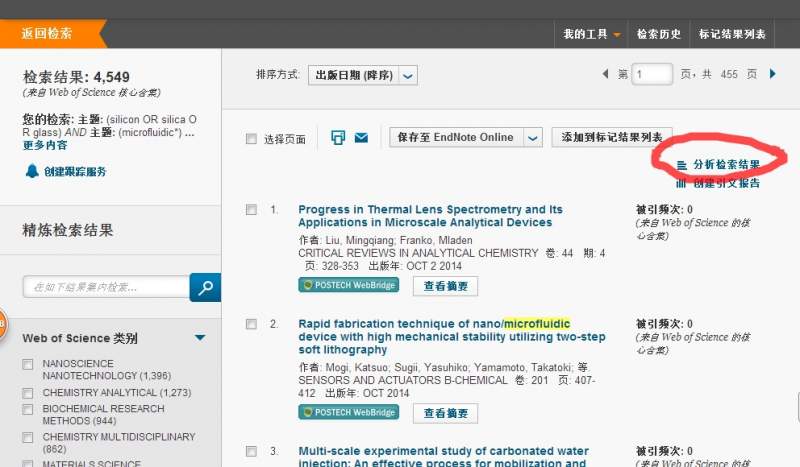Image resolution: width=800 pixels, height=467 pixels.
Task: Open Multi-scale experimental study article title
Action: click(x=443, y=456)
